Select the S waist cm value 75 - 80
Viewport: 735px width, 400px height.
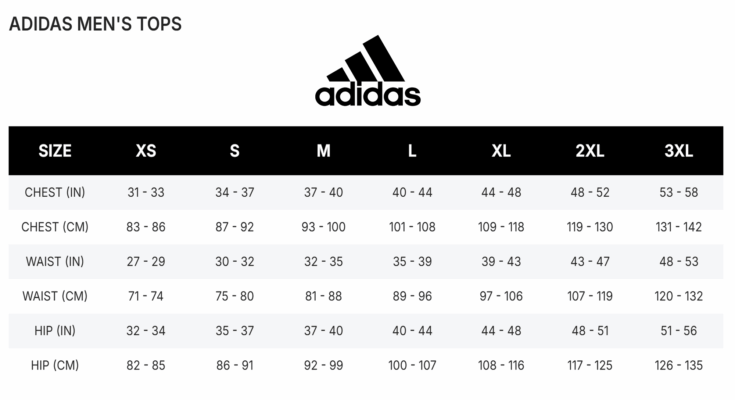[234, 296]
